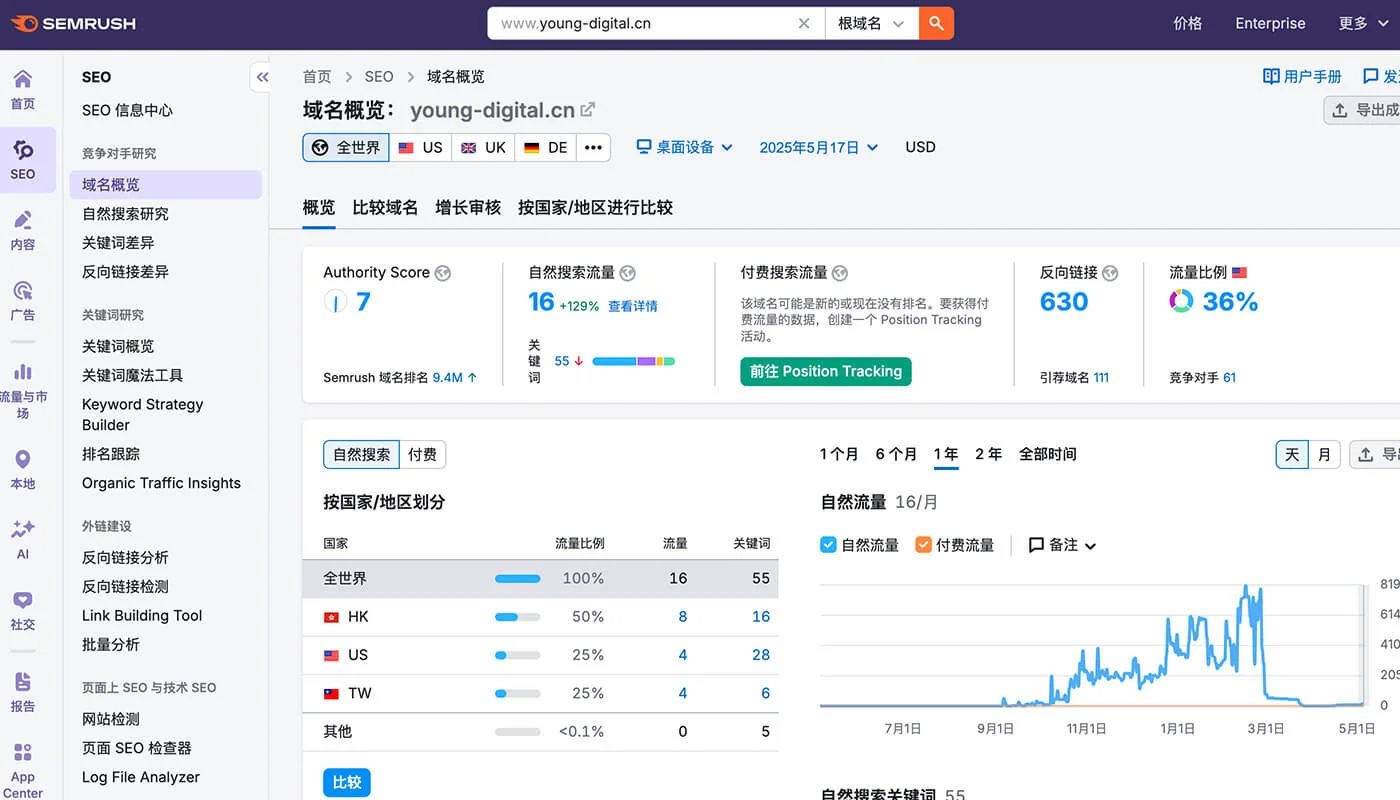
Task: Toggle off the 自然流量 checkbox
Action: tap(828, 545)
